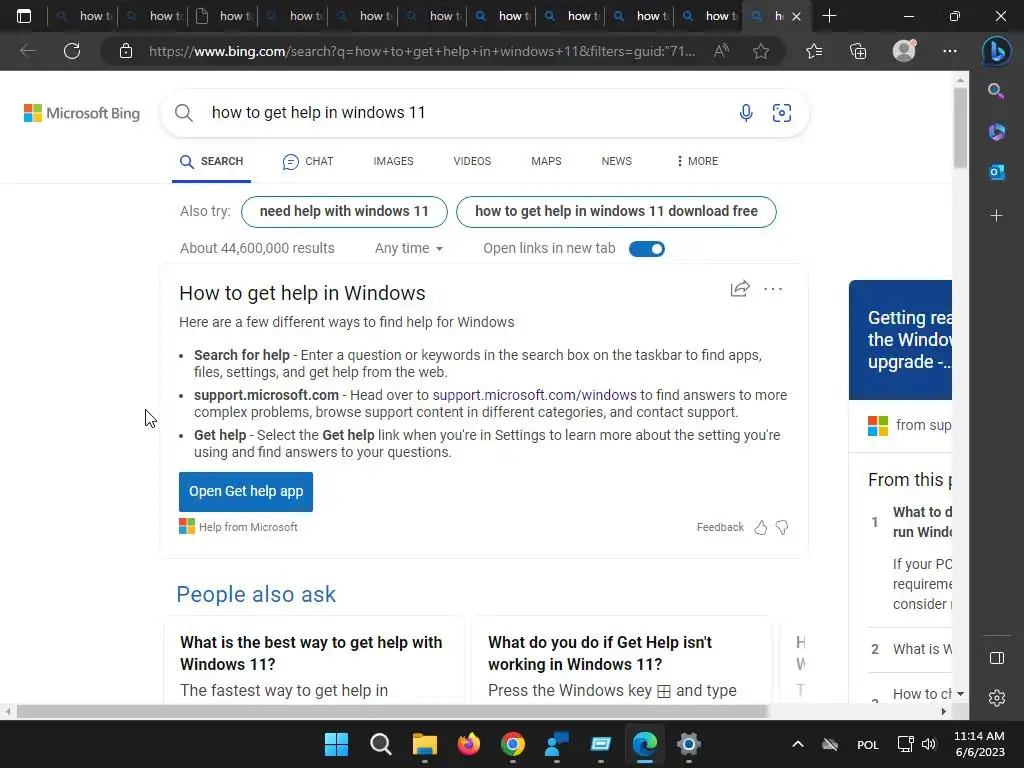Click the browser refresh icon
This screenshot has height=768, width=1024.
[x=72, y=51]
